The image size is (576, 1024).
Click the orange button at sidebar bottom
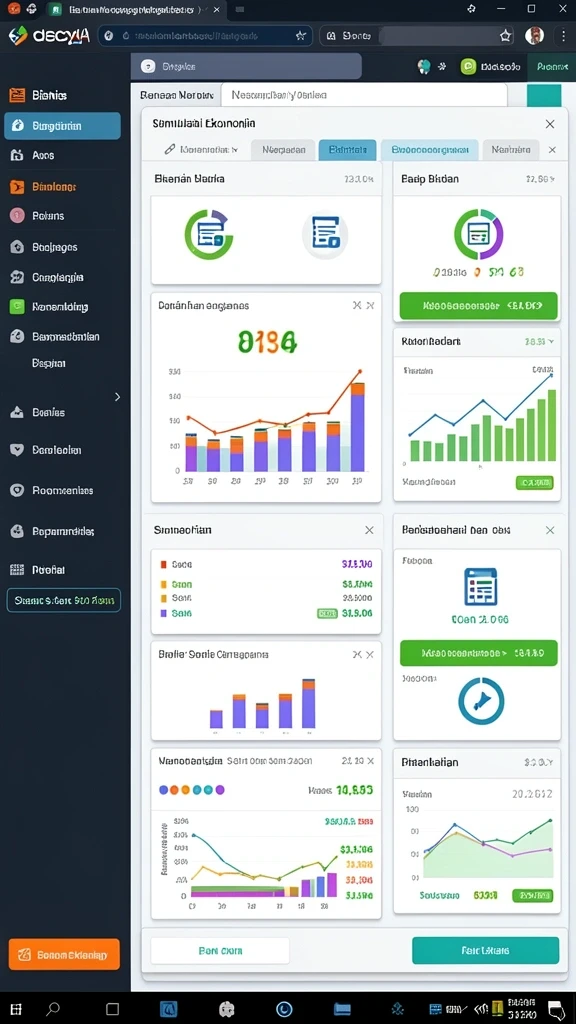coord(64,954)
